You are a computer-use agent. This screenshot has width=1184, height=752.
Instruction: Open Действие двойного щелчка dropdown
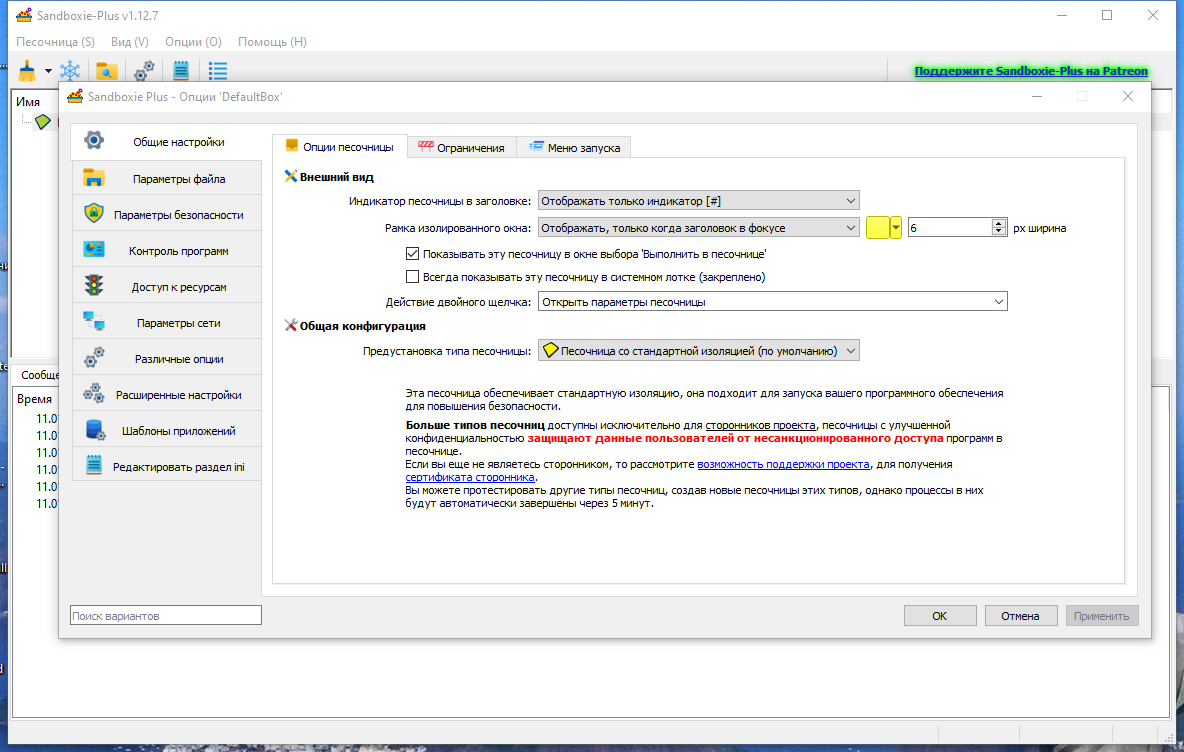tap(772, 302)
